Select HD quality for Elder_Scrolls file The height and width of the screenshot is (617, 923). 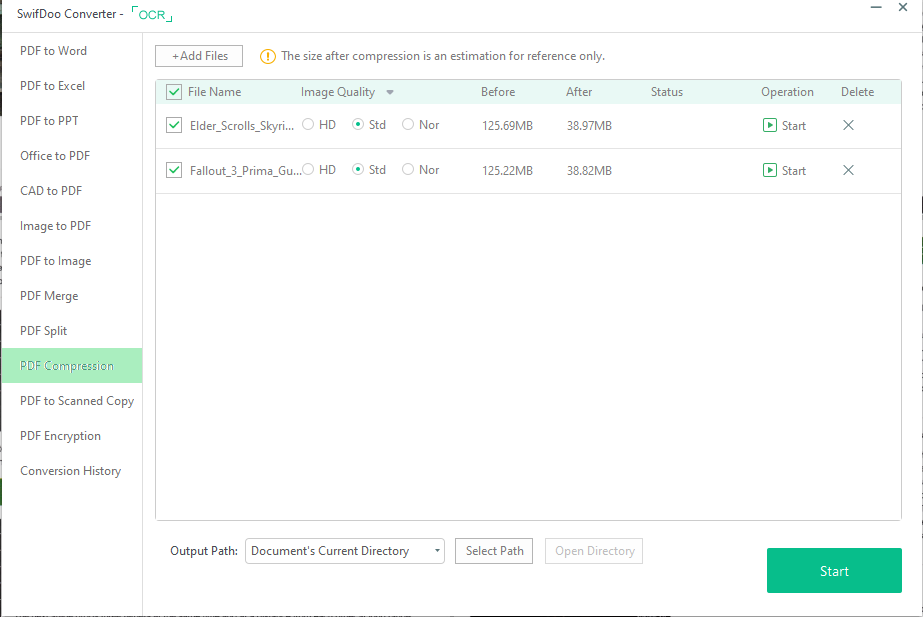pyautogui.click(x=308, y=124)
